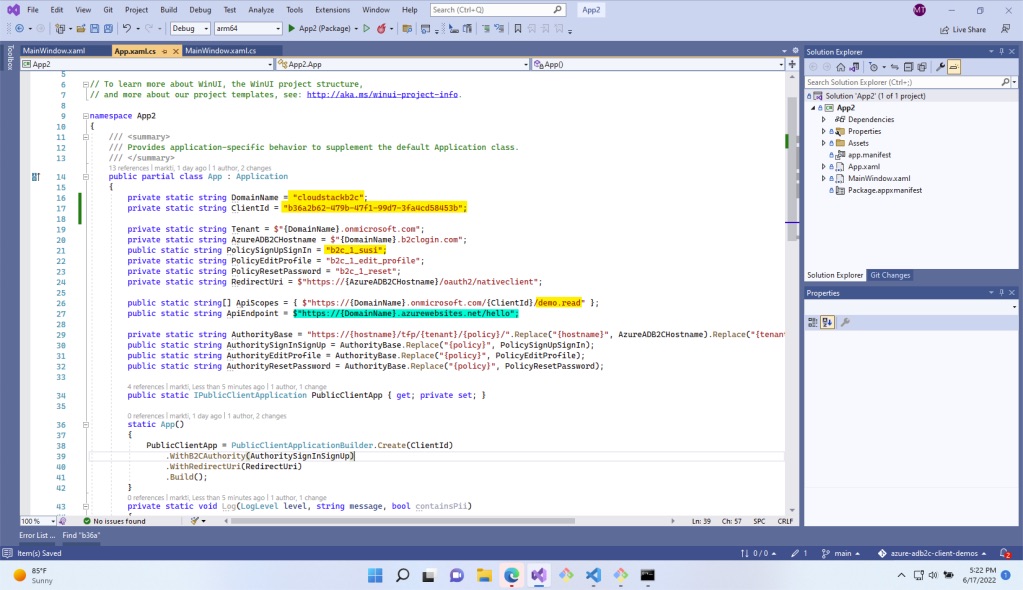Click the Search (Ctrl+Q) box

[x=497, y=10]
